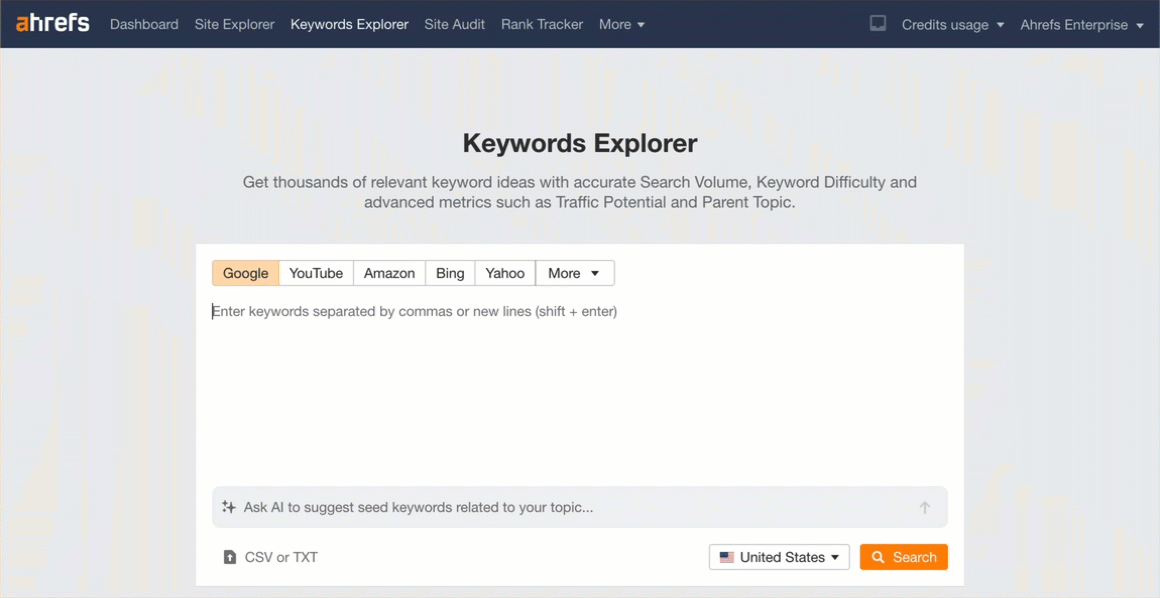Screen dimensions: 1160x598
Task: Expand the Credits usage dropdown
Action: tap(945, 24)
